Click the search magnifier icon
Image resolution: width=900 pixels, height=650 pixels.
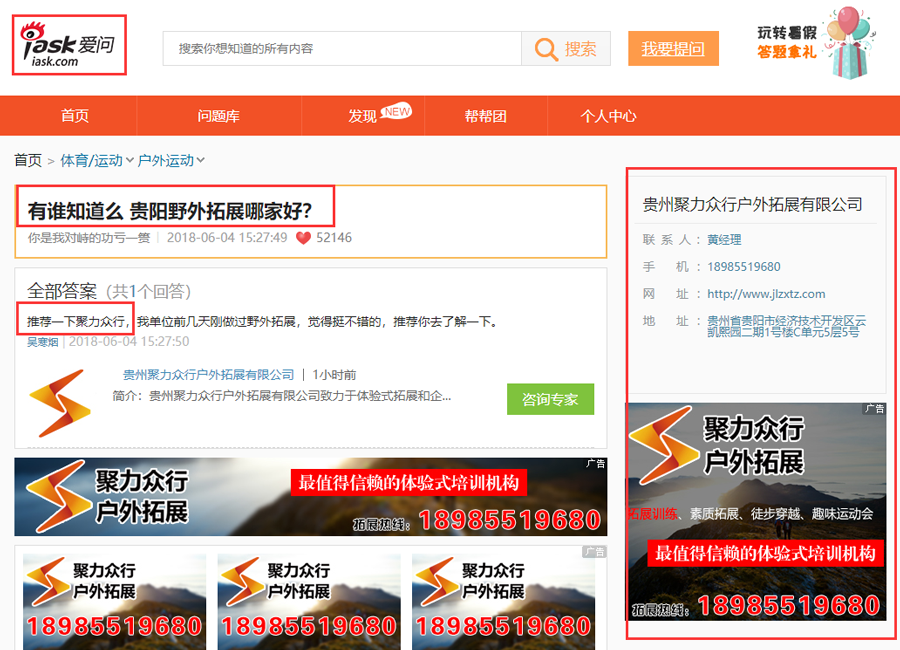[x=545, y=49]
